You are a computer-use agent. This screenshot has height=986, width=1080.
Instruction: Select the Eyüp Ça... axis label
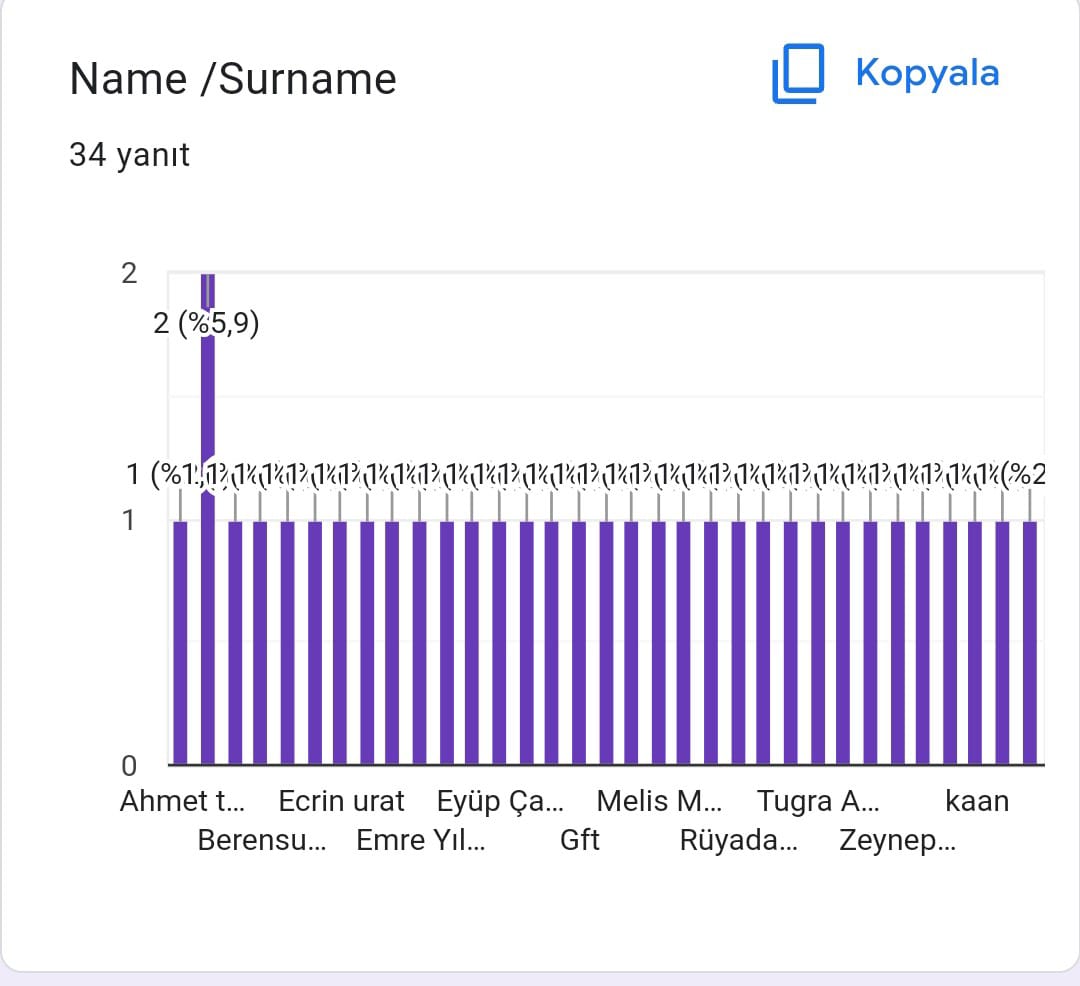(x=500, y=801)
